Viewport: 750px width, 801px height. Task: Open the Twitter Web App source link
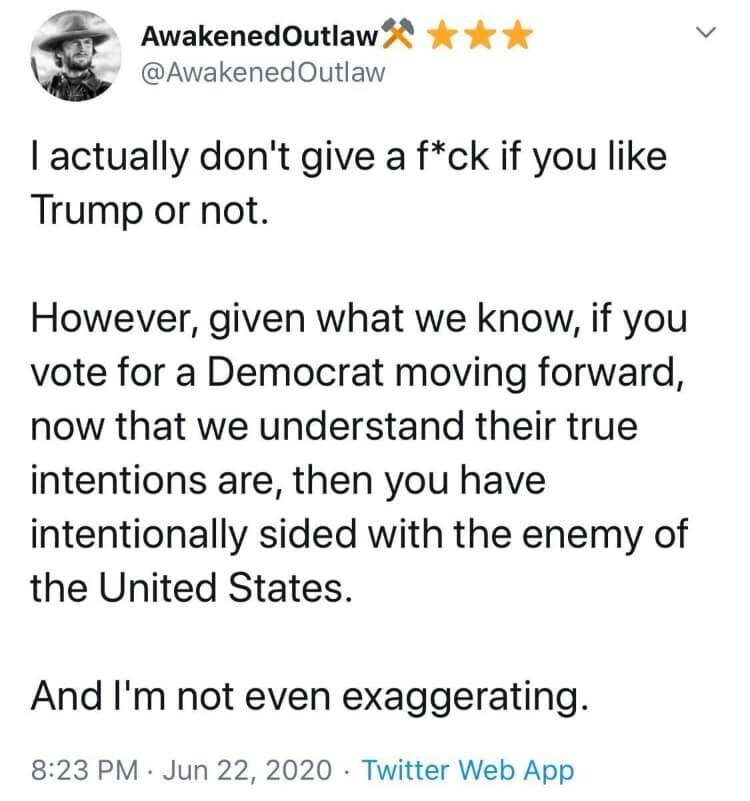pyautogui.click(x=467, y=770)
